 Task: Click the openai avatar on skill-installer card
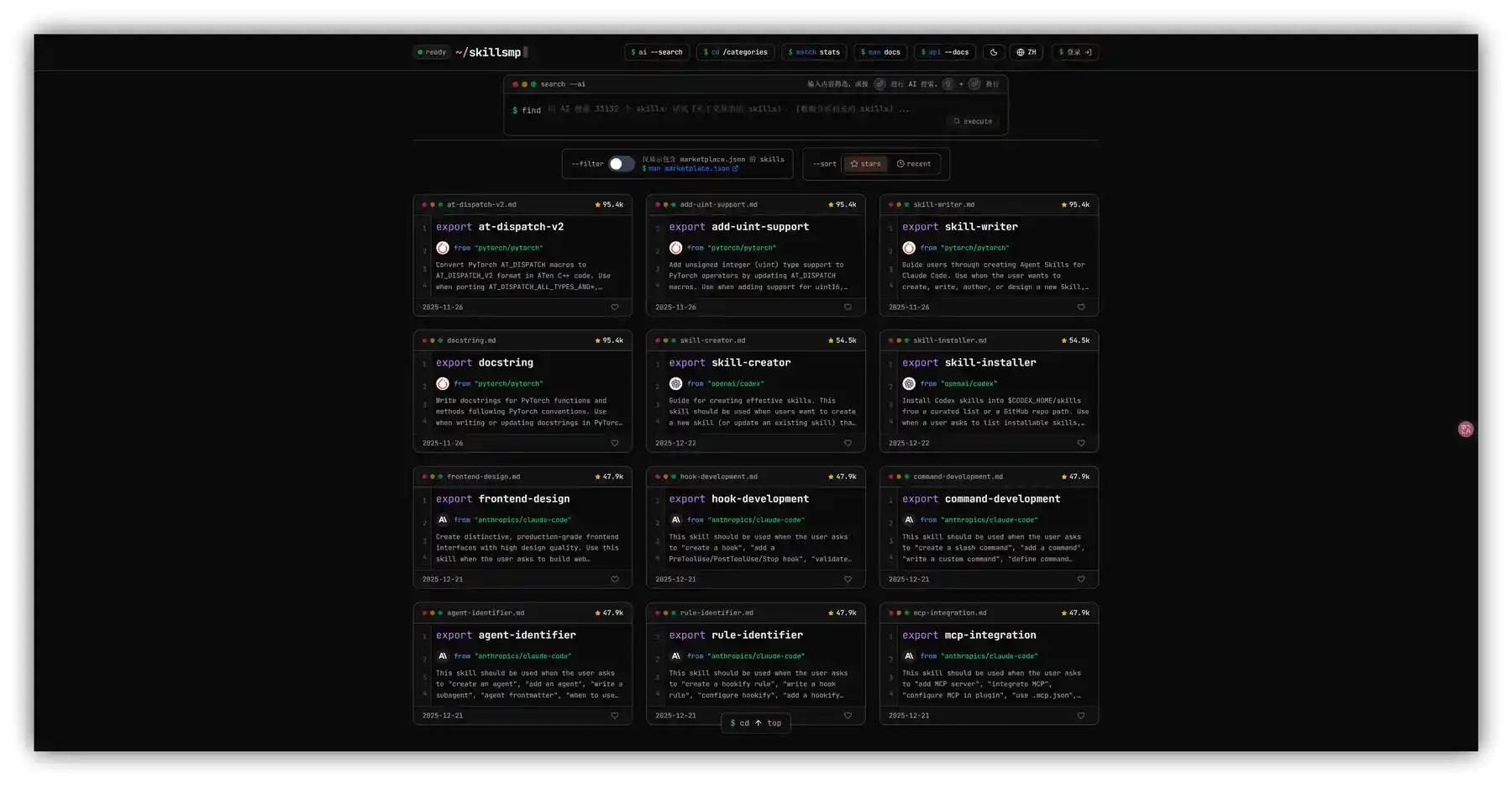click(x=909, y=384)
